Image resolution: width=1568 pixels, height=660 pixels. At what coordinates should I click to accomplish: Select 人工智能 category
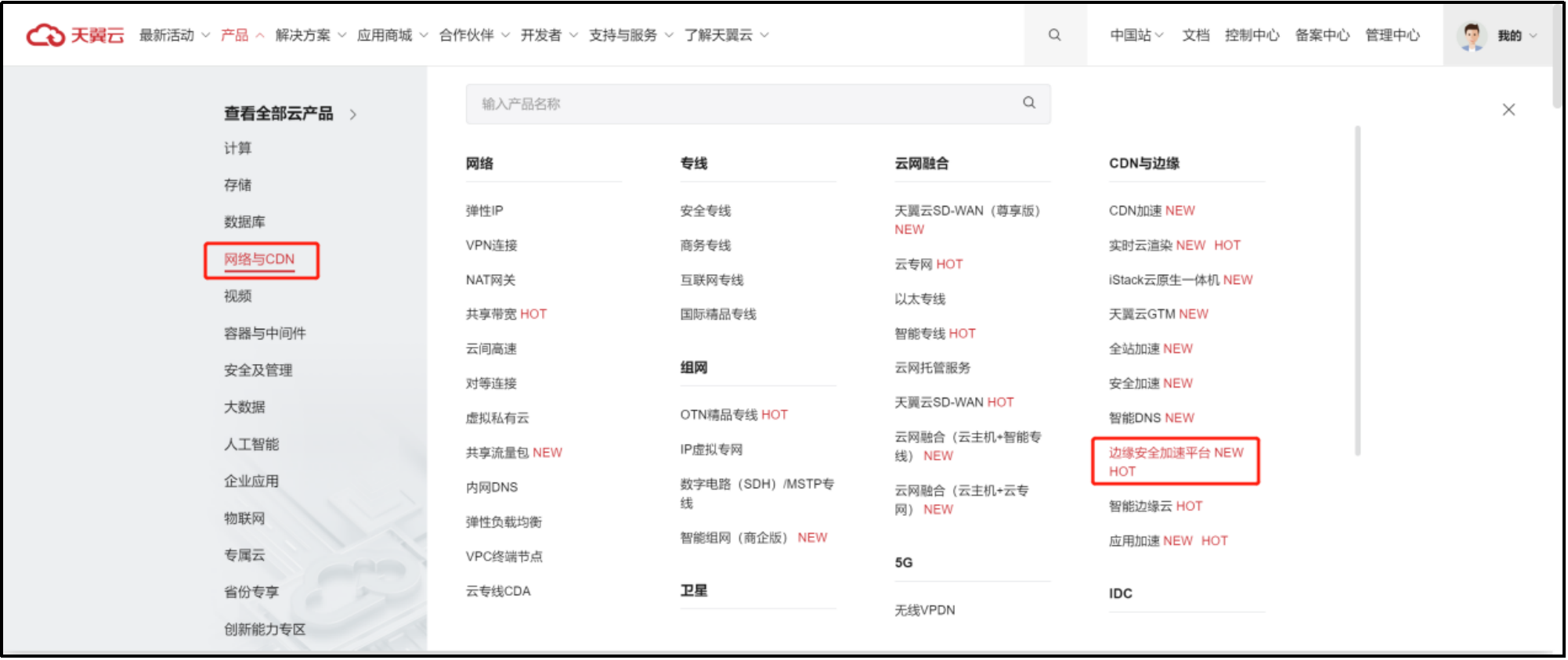click(x=251, y=444)
